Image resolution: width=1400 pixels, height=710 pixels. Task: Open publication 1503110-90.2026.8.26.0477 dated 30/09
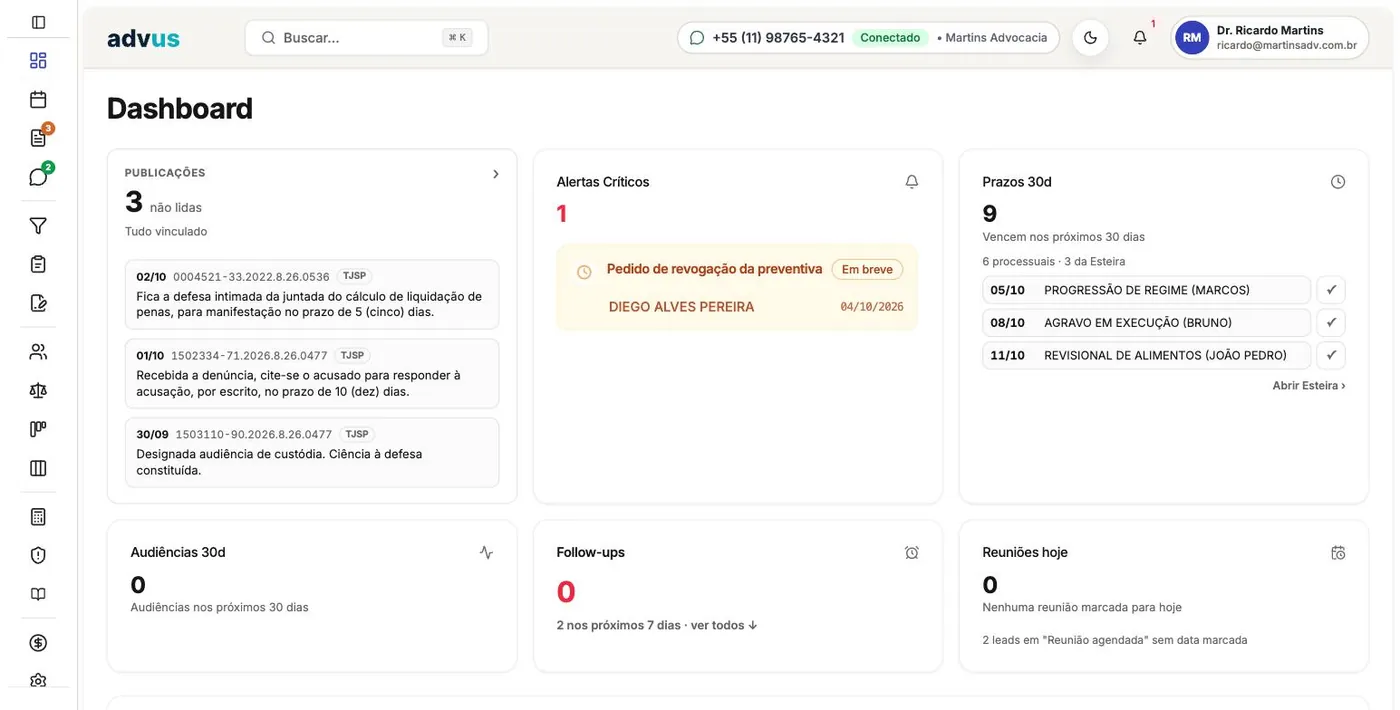point(312,452)
